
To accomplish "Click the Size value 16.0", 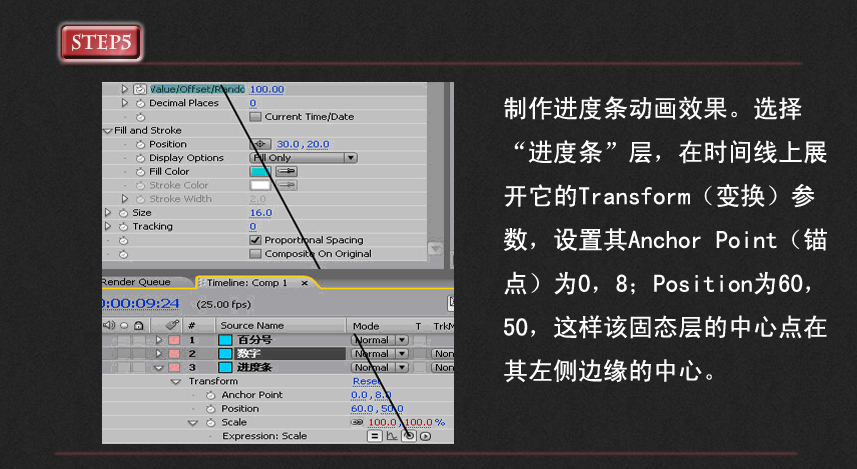I will 261,213.
